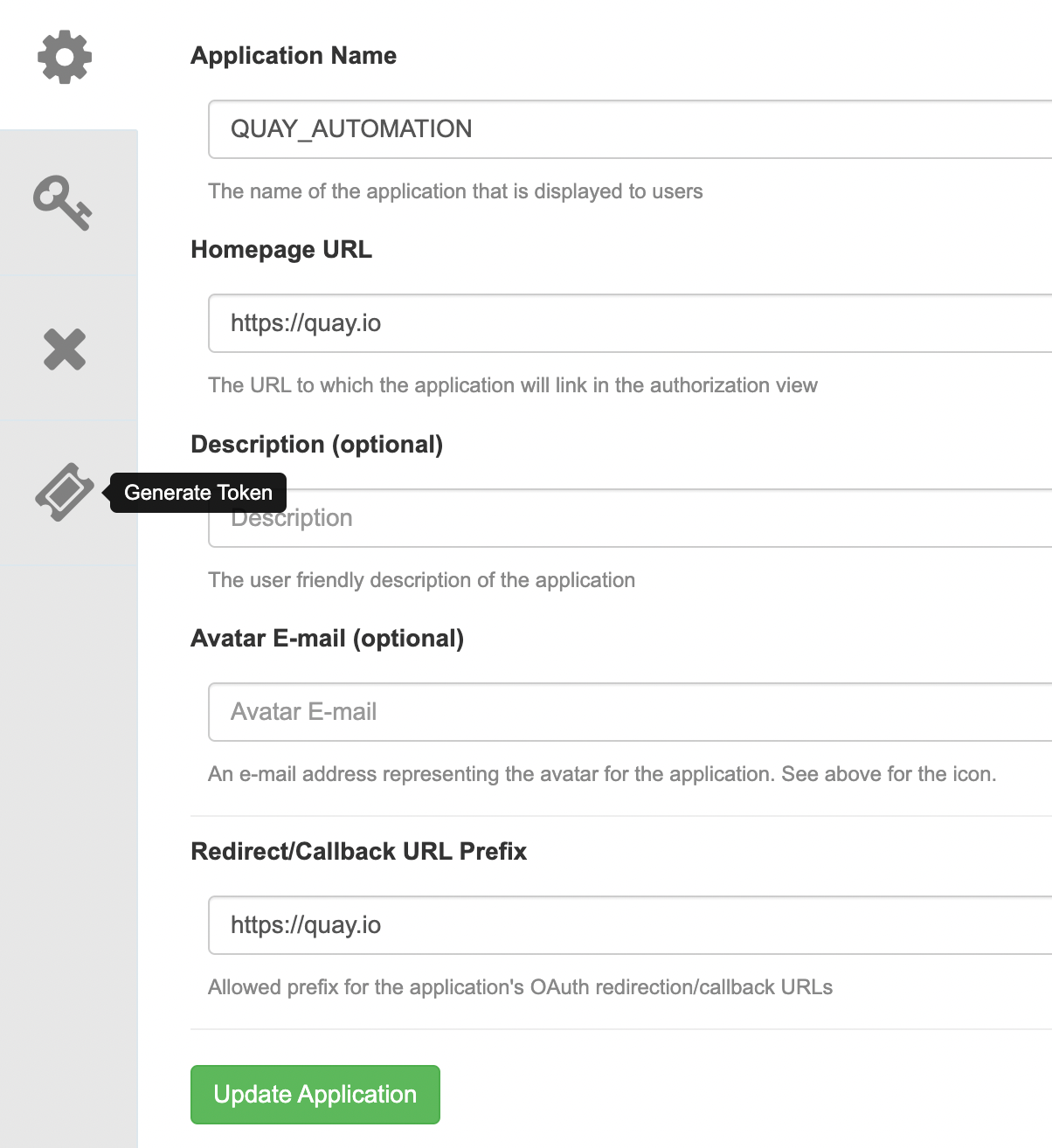Click the Redirect/Callback URL Prefix heading
1052x1148 pixels.
[359, 852]
